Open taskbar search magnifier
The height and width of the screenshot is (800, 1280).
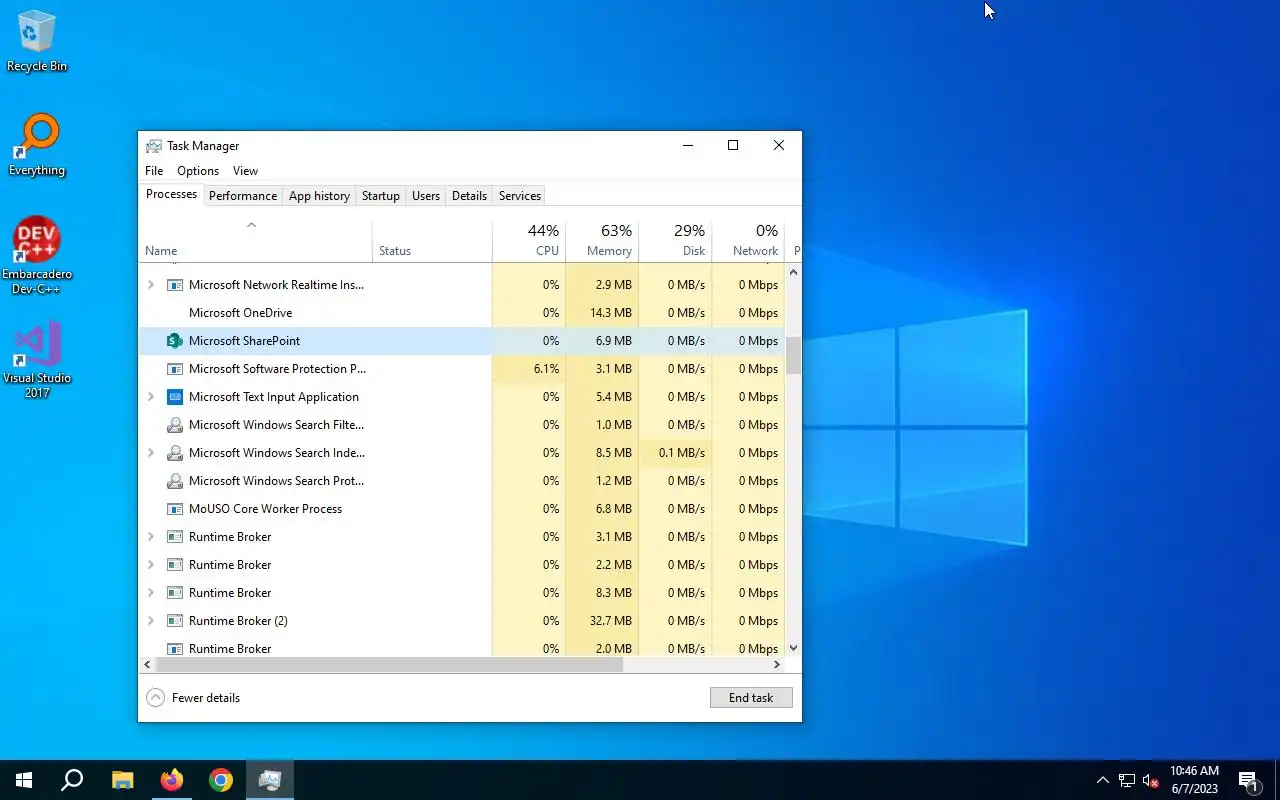coord(72,780)
